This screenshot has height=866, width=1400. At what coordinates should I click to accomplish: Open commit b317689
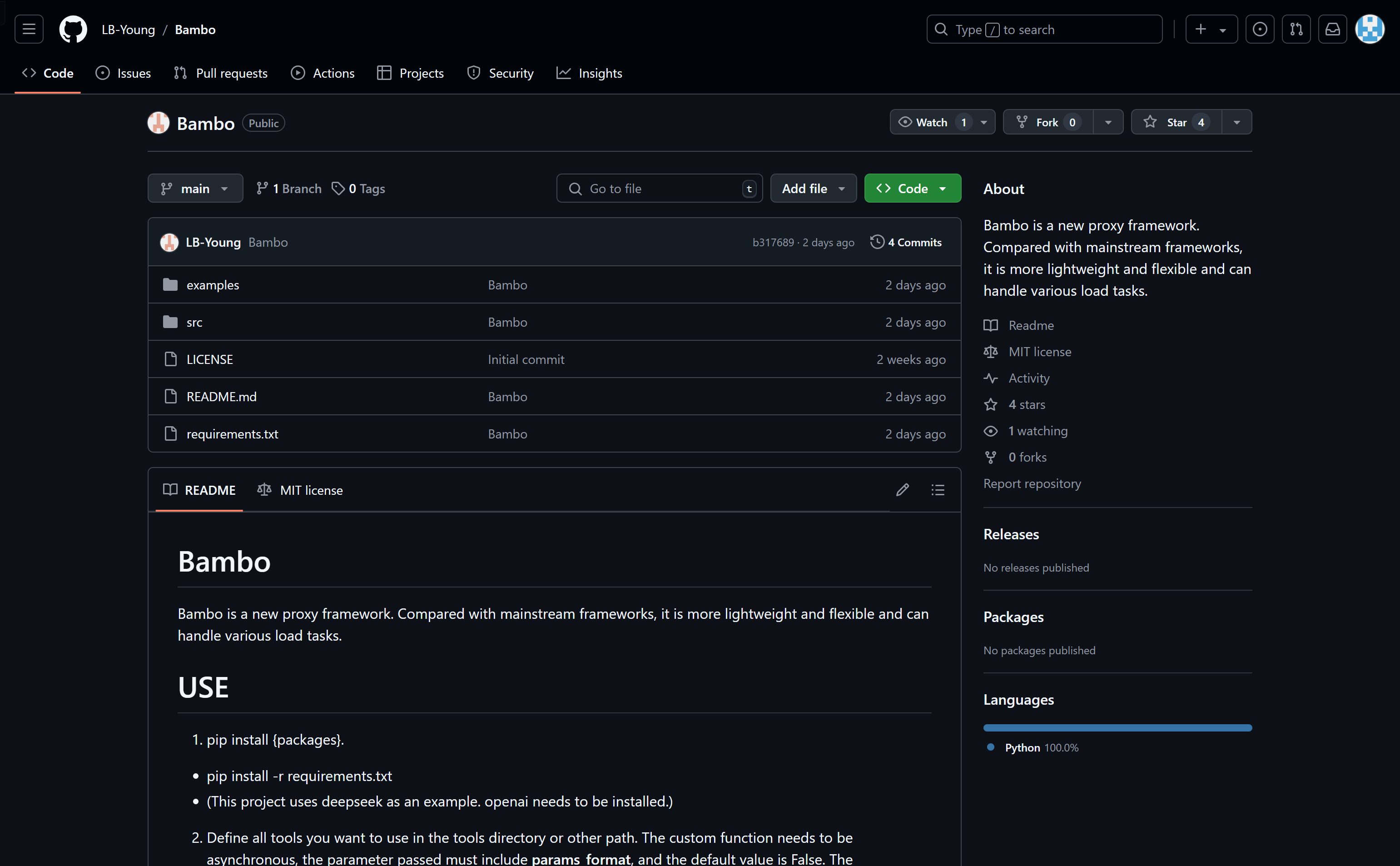click(773, 242)
